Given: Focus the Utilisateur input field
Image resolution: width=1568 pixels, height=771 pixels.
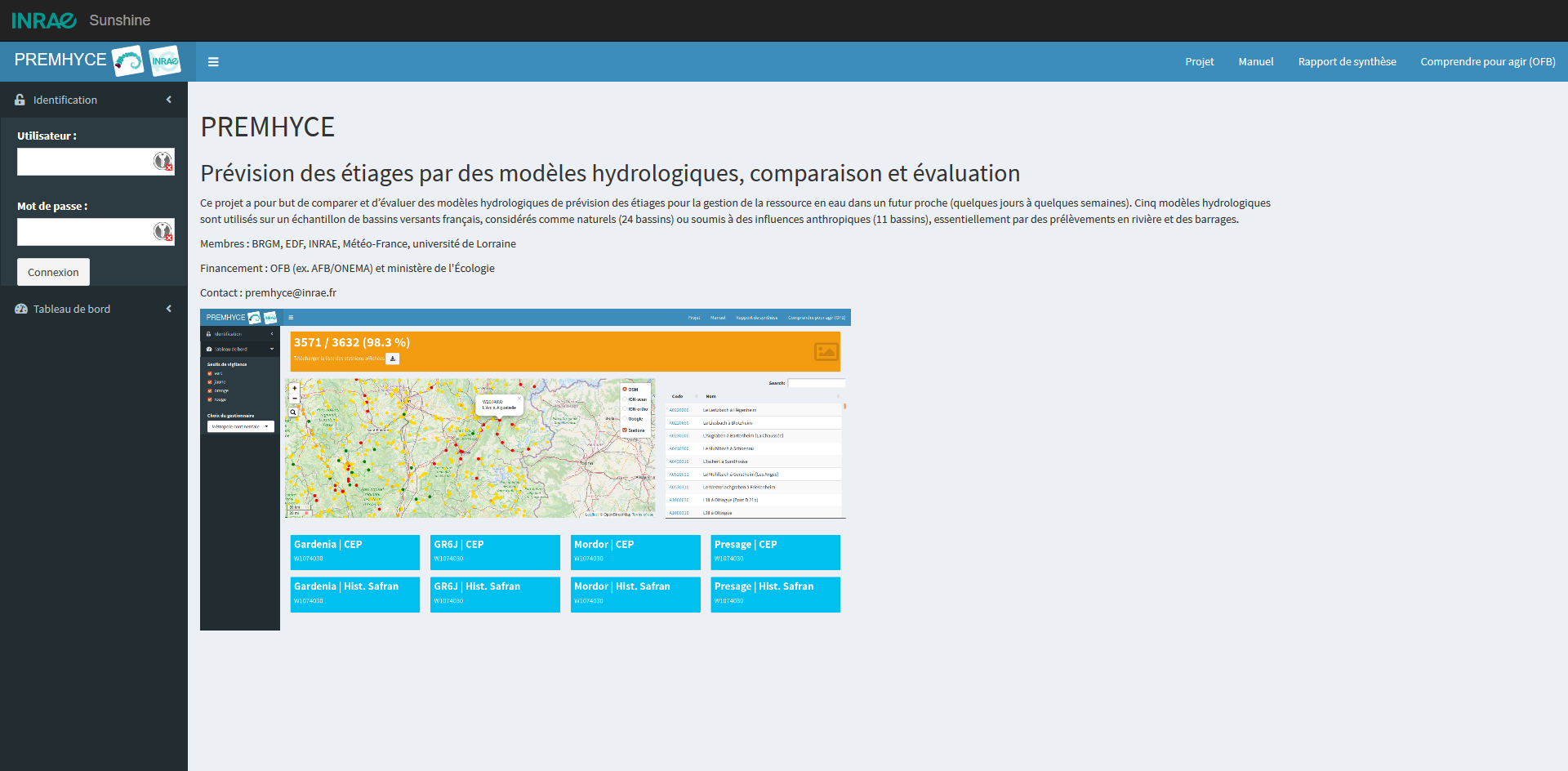Looking at the screenshot, I should [x=96, y=162].
